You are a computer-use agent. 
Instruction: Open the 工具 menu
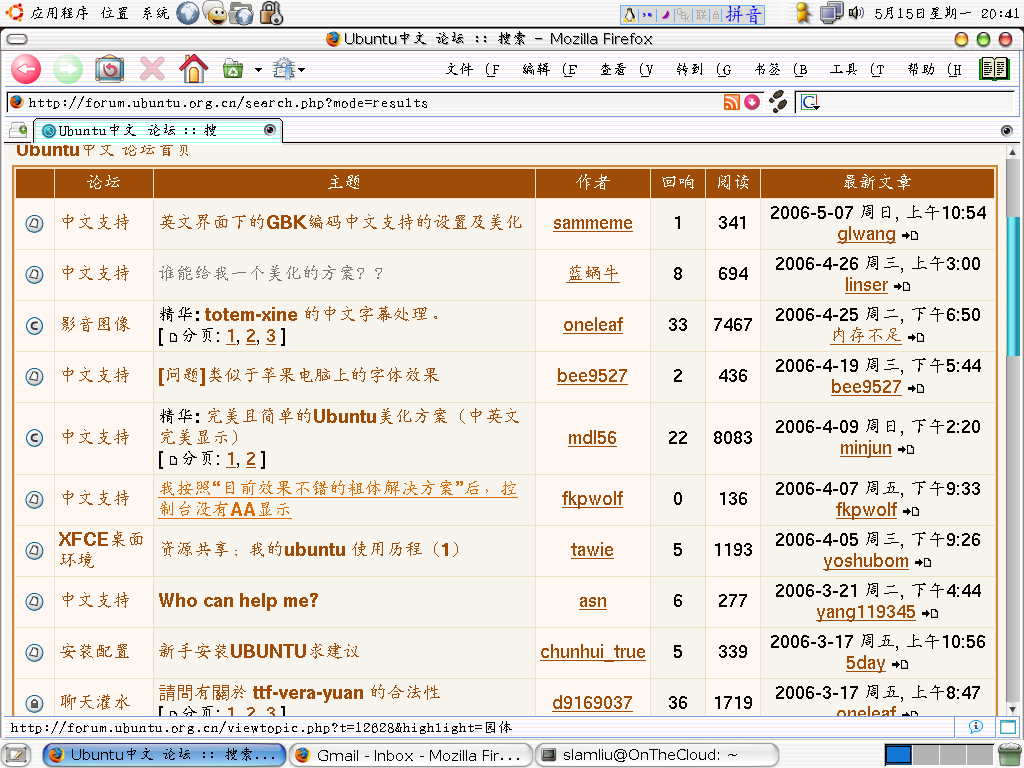[857, 69]
